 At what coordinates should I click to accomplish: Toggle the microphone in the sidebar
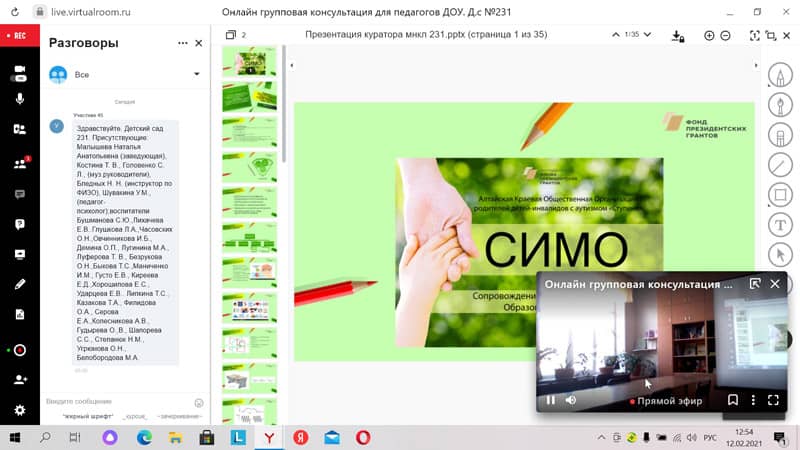pyautogui.click(x=19, y=99)
